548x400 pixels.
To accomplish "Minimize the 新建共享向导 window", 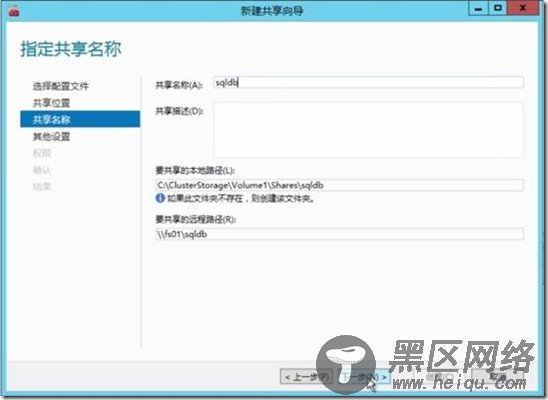I will (478, 8).
